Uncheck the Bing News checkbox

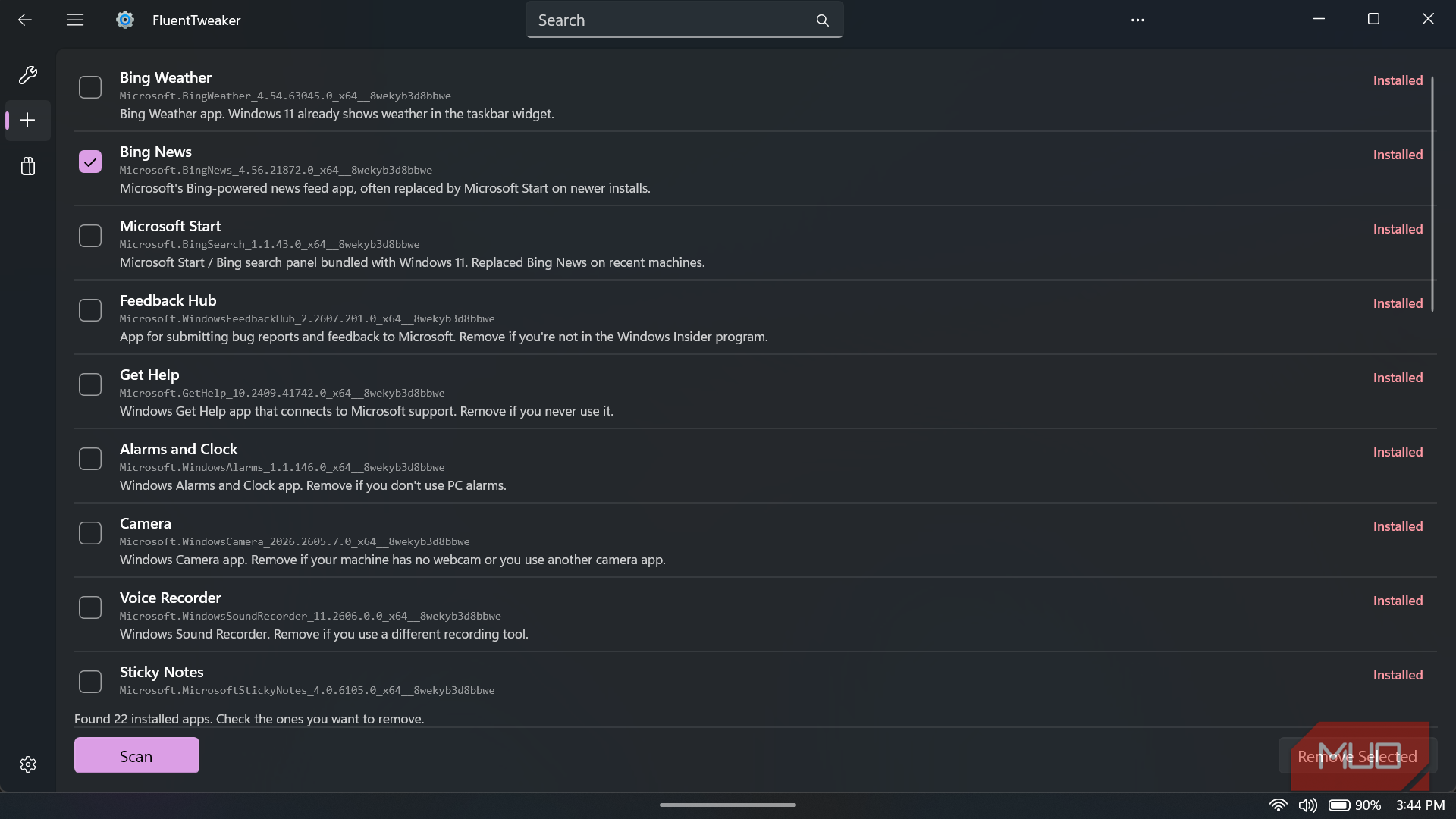tap(90, 162)
